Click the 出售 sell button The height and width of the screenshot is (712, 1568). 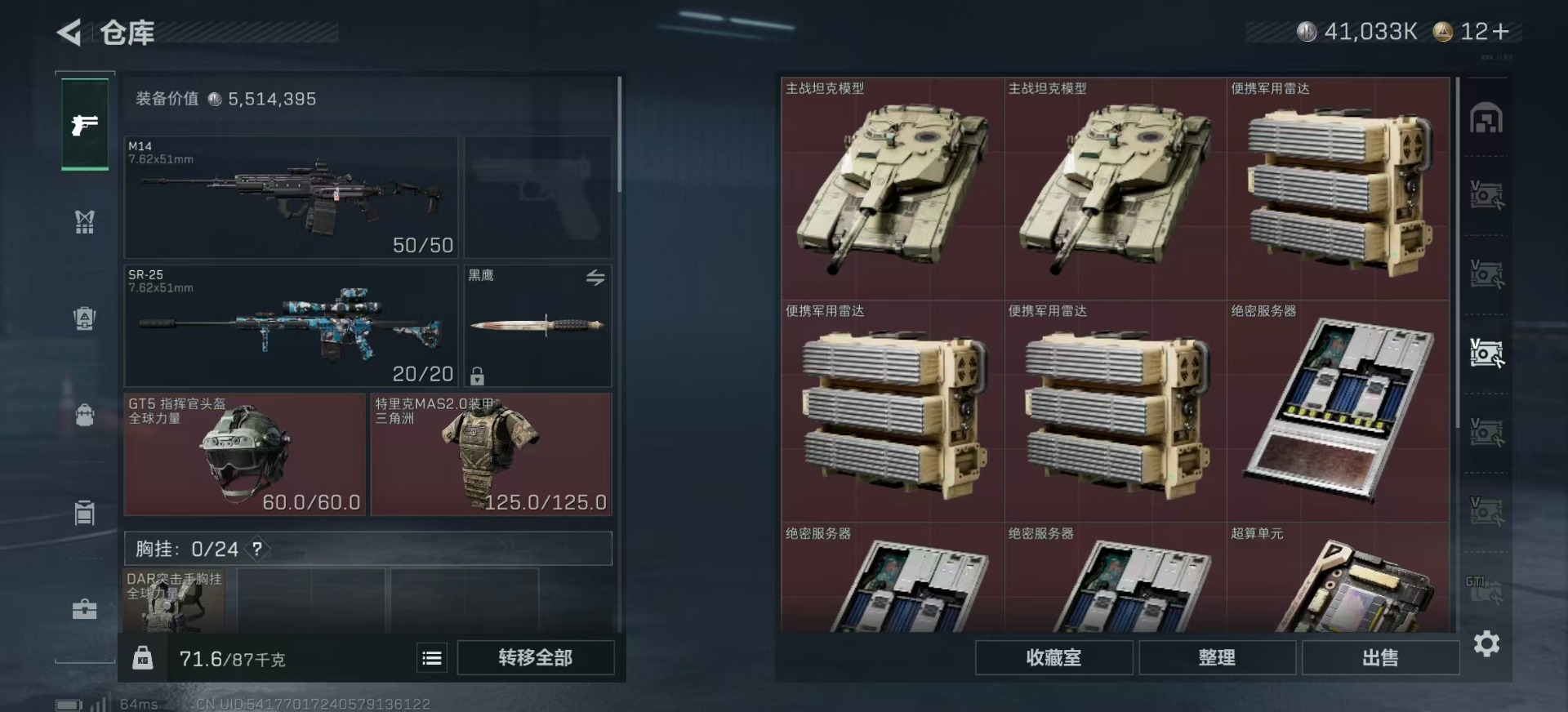[1380, 657]
